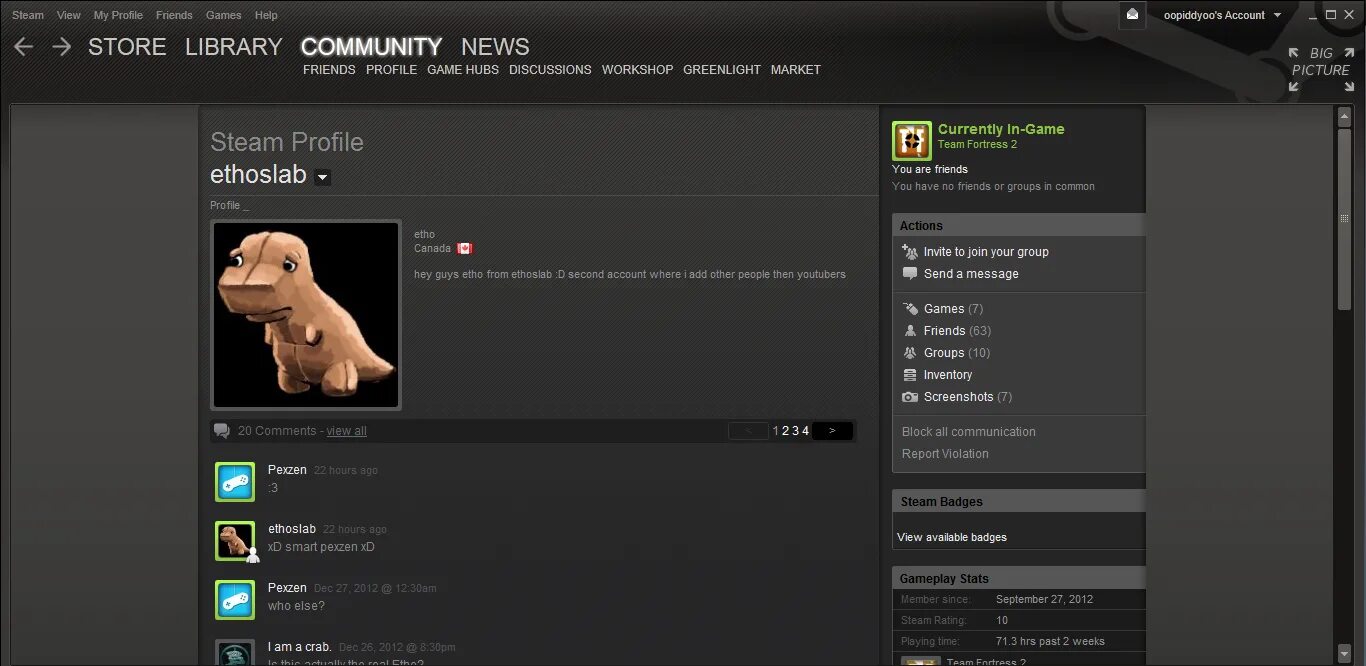Open the Help menu
Viewport: 1366px width, 666px height.
(x=266, y=15)
